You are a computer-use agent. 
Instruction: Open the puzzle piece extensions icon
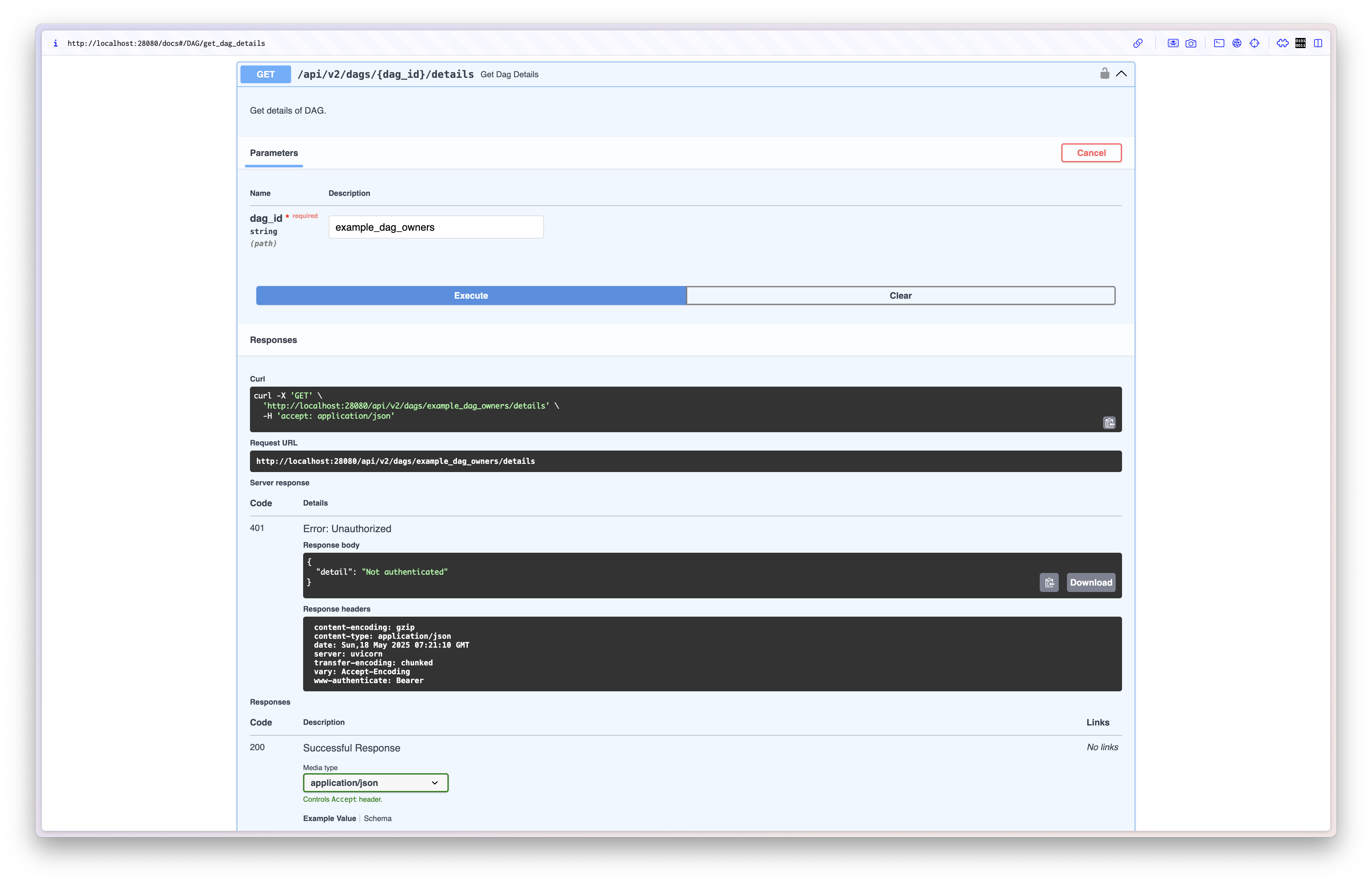pos(1282,43)
